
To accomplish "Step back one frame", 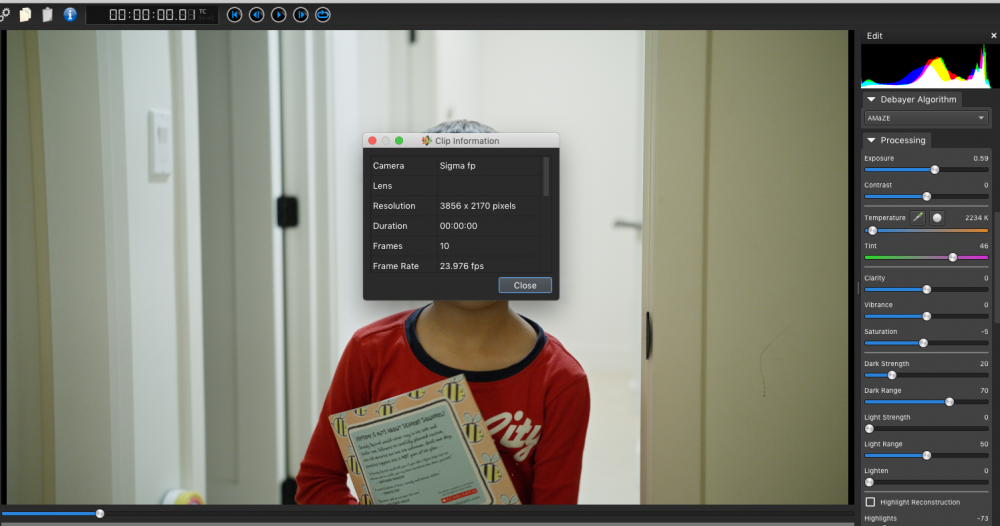I will click(x=256, y=14).
